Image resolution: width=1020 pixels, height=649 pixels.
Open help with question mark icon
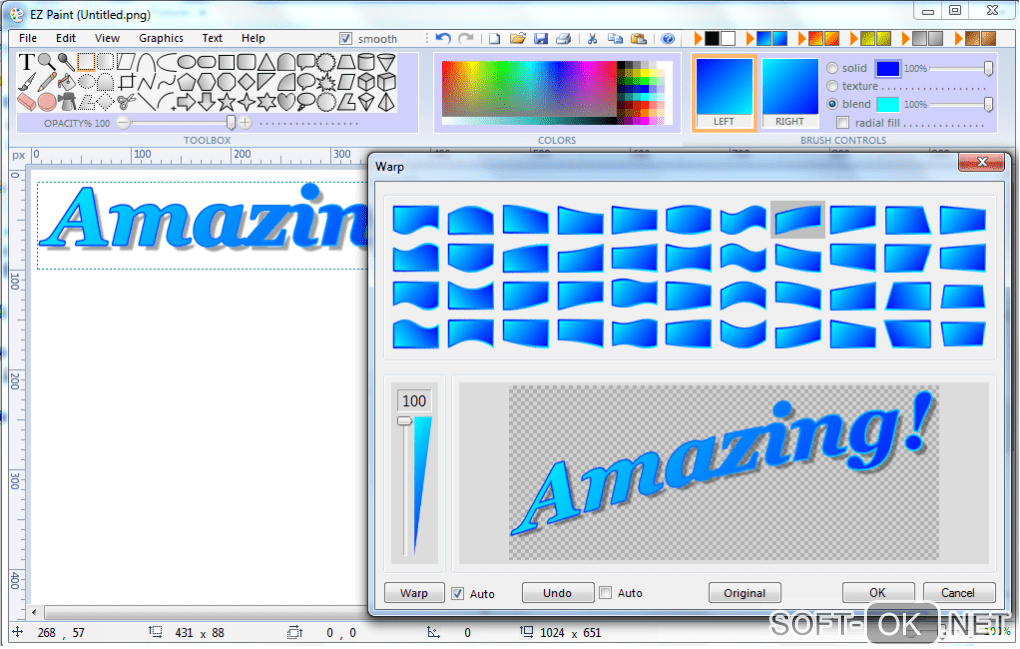667,38
